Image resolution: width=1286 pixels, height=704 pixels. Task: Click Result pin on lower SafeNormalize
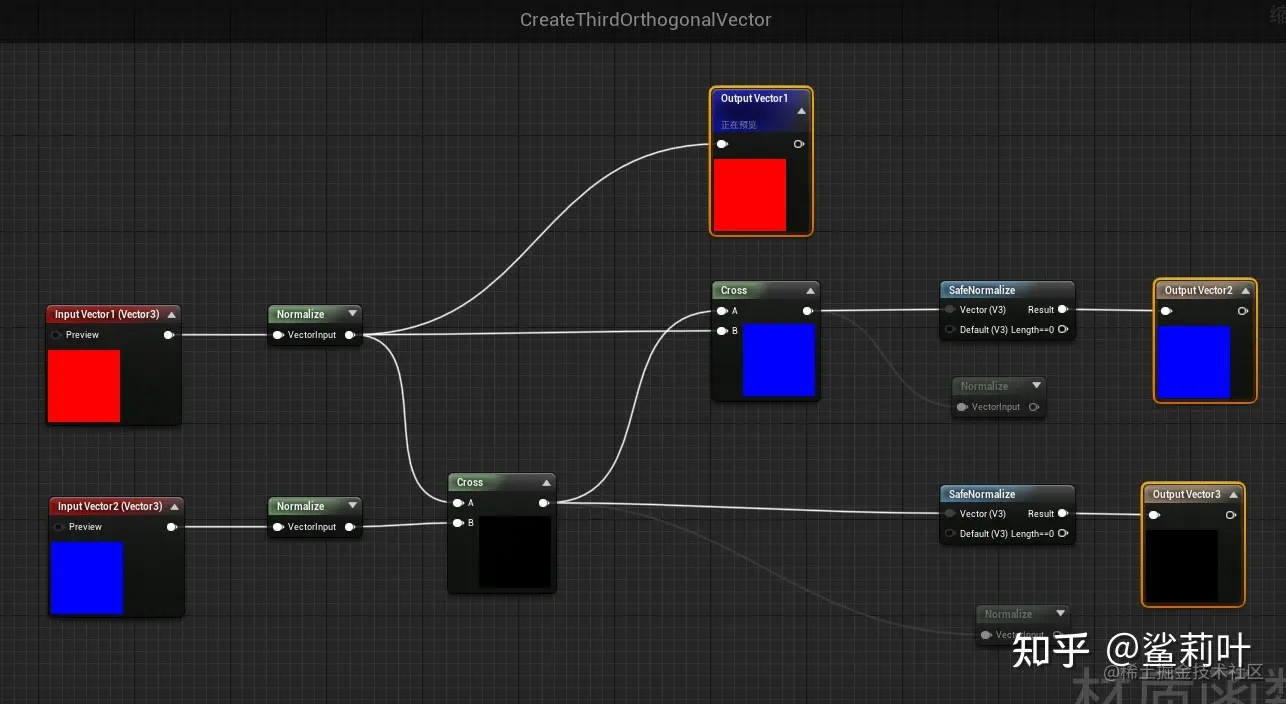point(1062,514)
